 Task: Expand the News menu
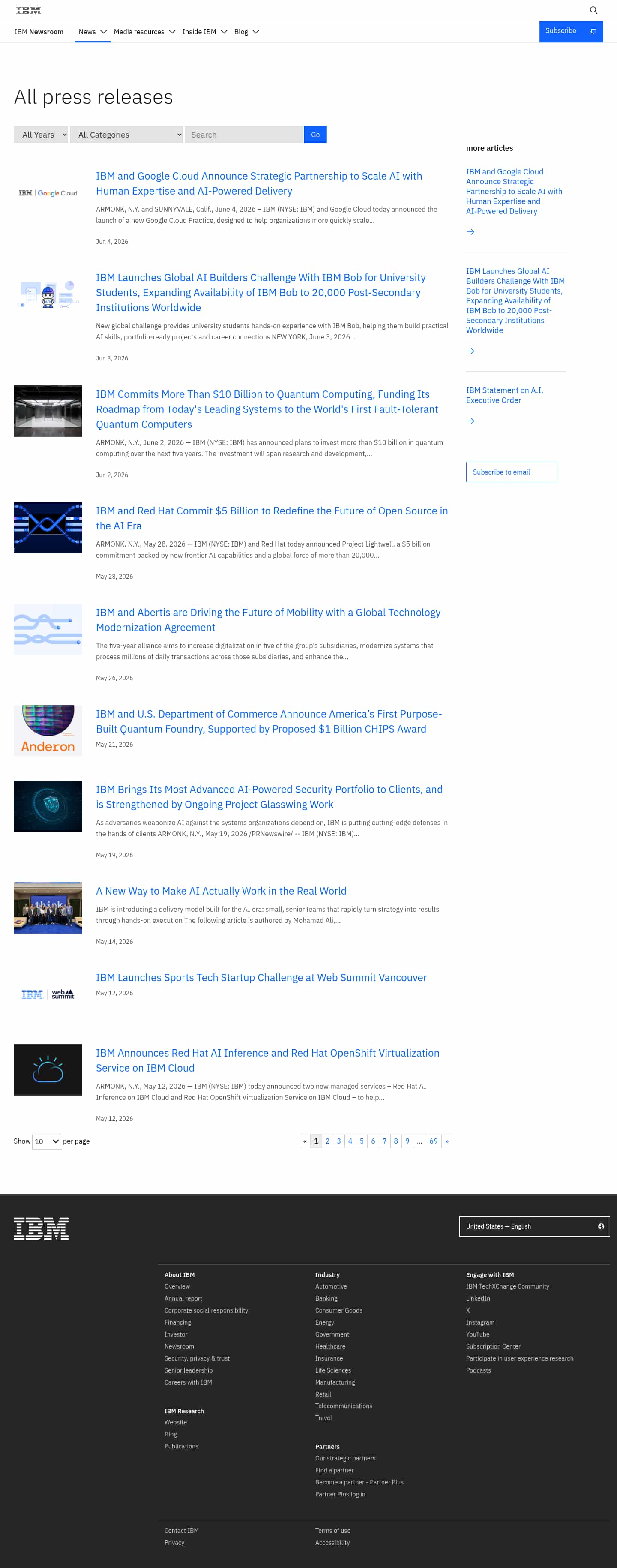click(x=93, y=32)
